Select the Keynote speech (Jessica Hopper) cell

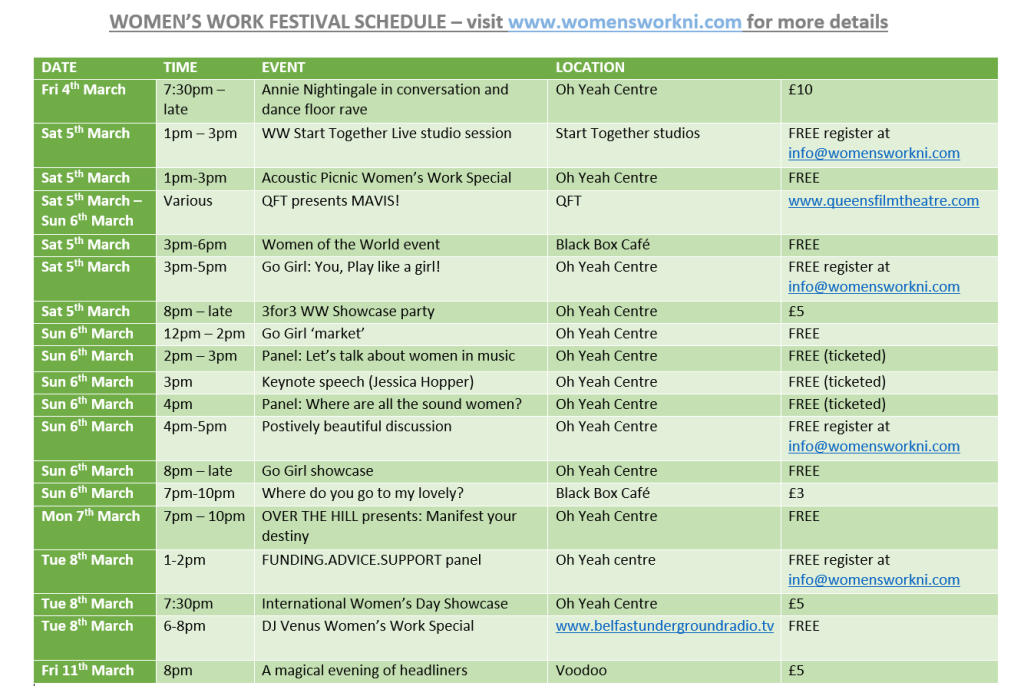click(x=401, y=382)
